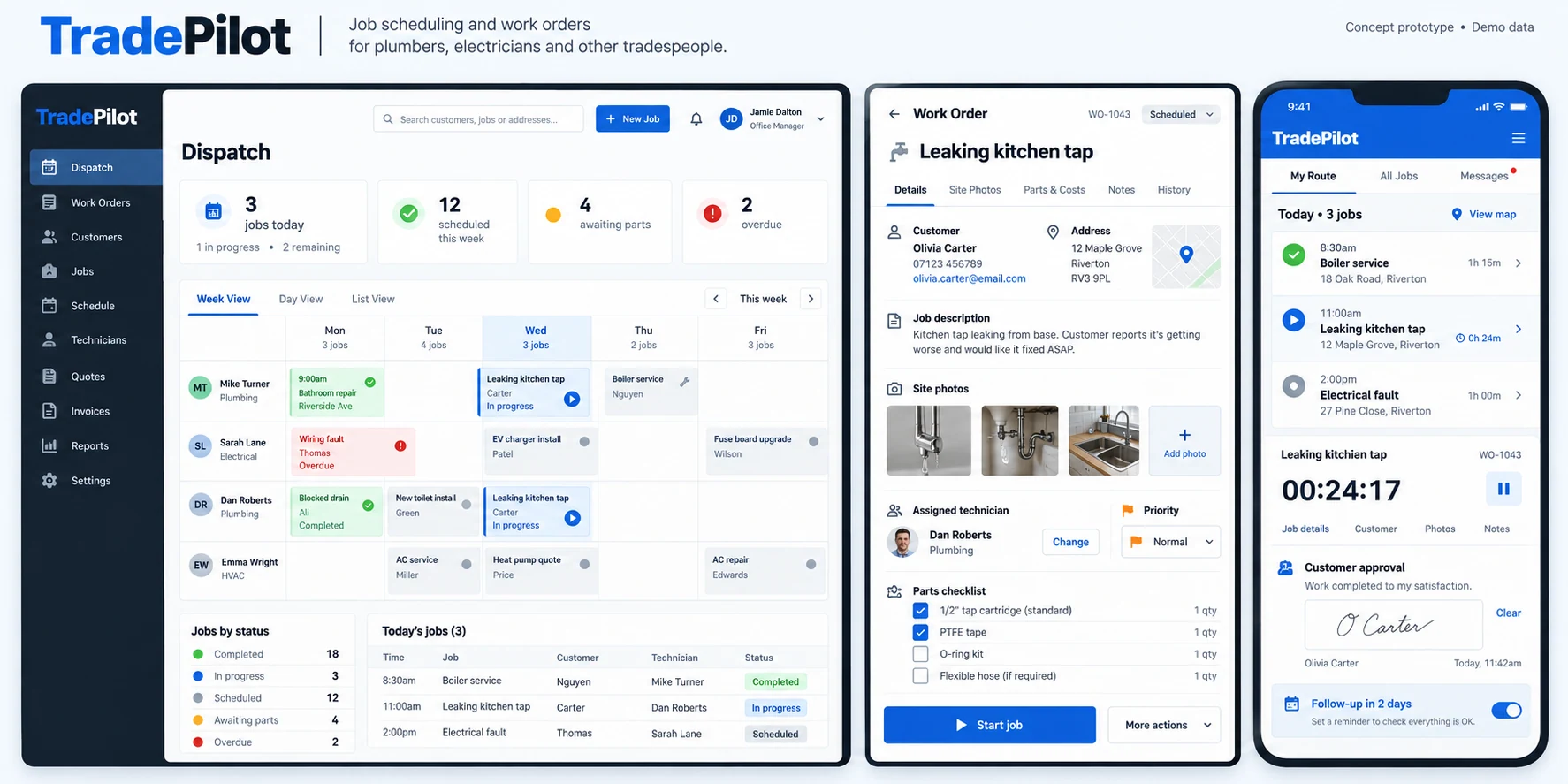Viewport: 1568px width, 784px height.
Task: Toggle the Follow-up in 2 days switch
Action: tap(1506, 711)
